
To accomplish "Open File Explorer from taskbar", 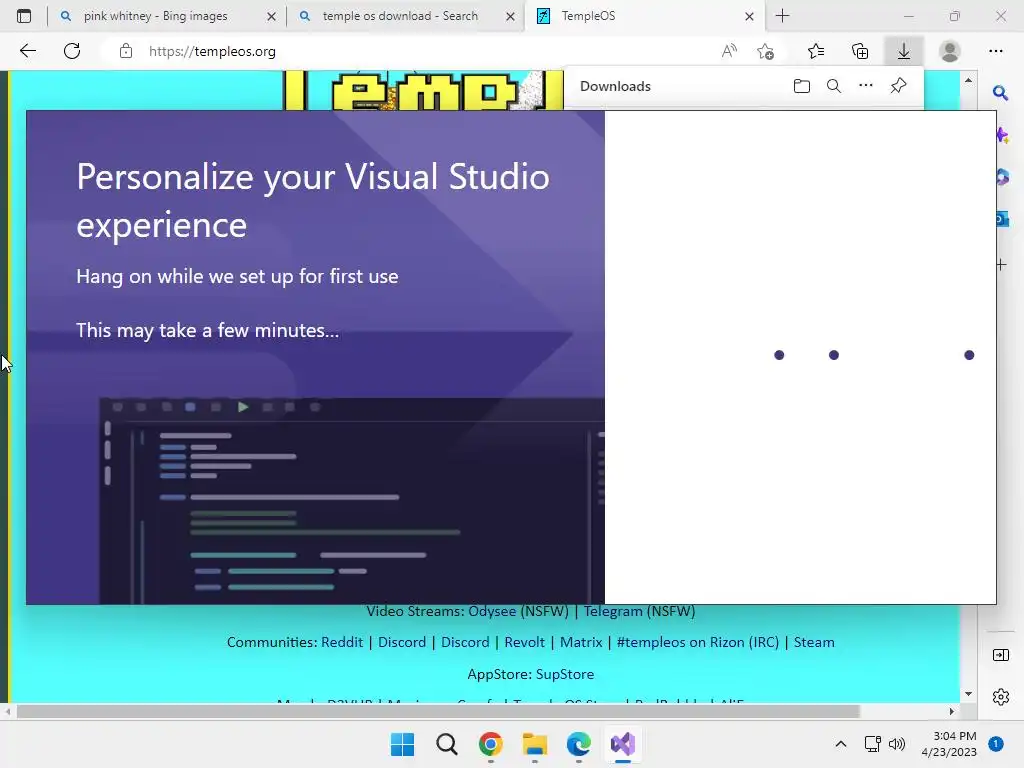I will click(535, 744).
